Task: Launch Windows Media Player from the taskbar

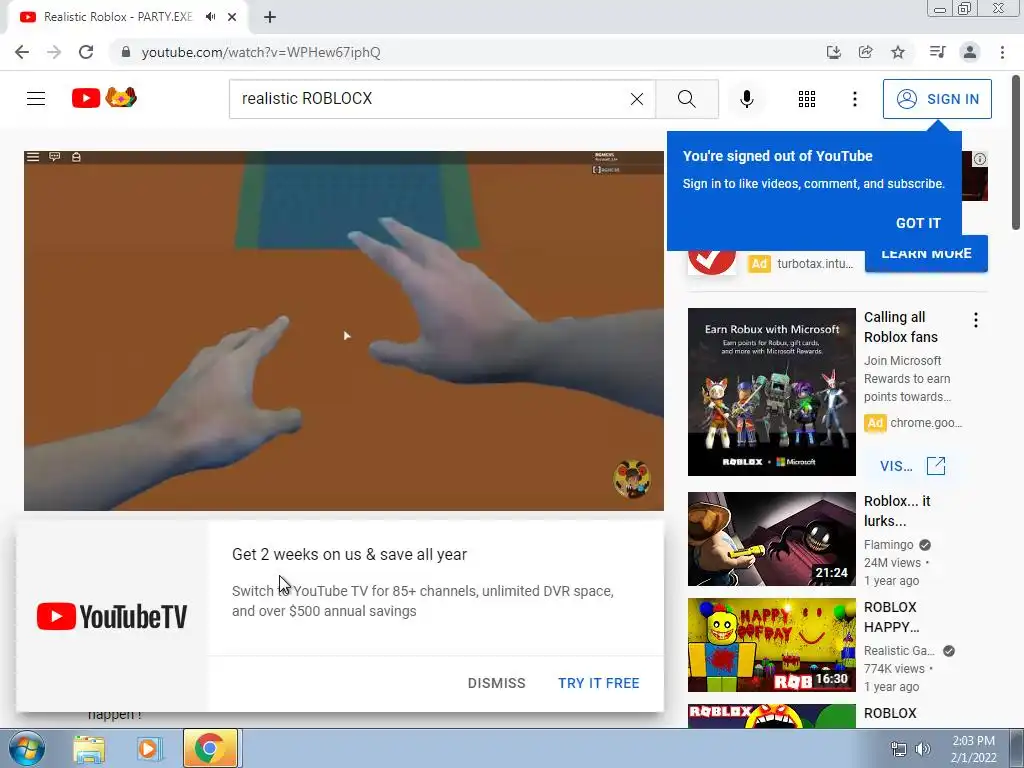Action: point(148,749)
